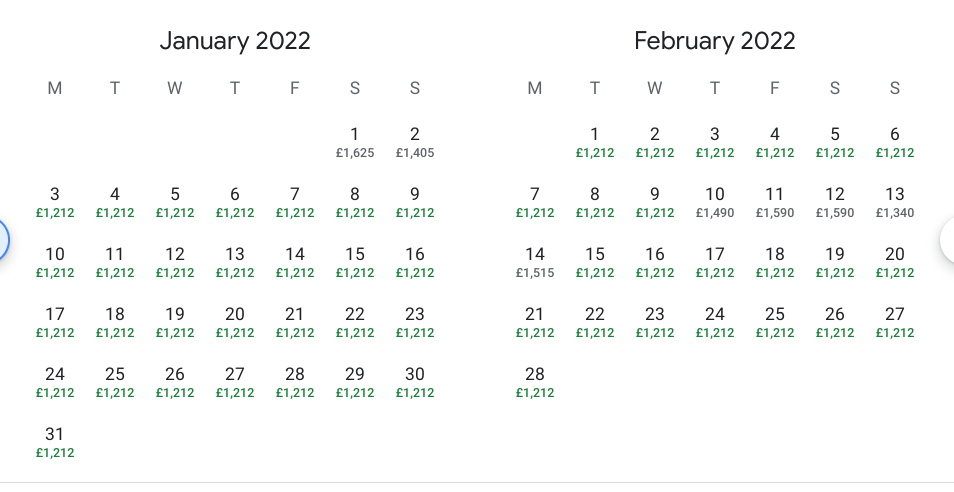Select January 1 priced at £1,625

pos(355,142)
